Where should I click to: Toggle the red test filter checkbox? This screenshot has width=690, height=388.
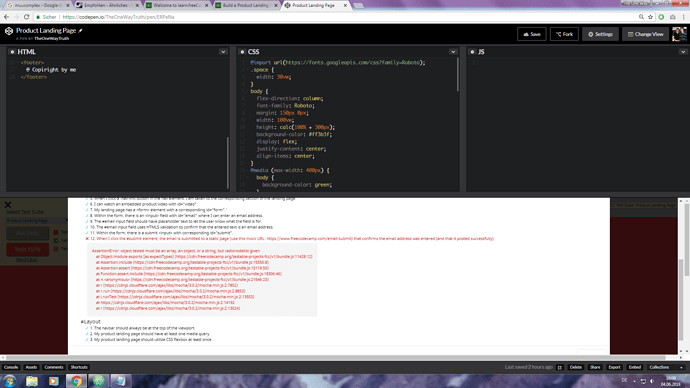[x=56, y=232]
